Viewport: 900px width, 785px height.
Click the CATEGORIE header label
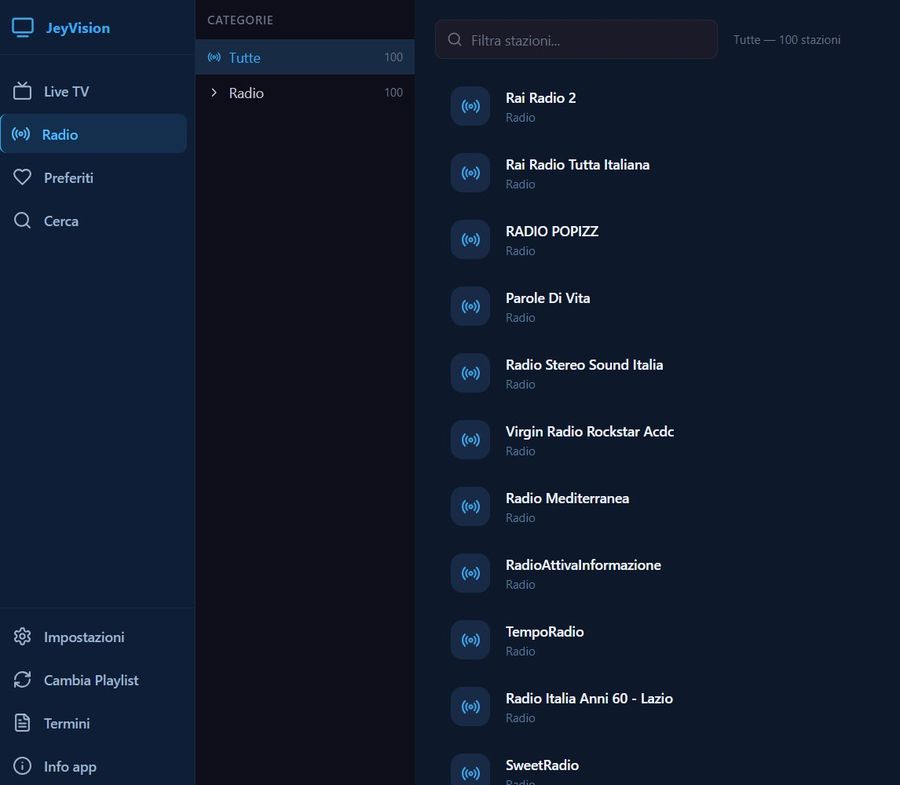240,20
